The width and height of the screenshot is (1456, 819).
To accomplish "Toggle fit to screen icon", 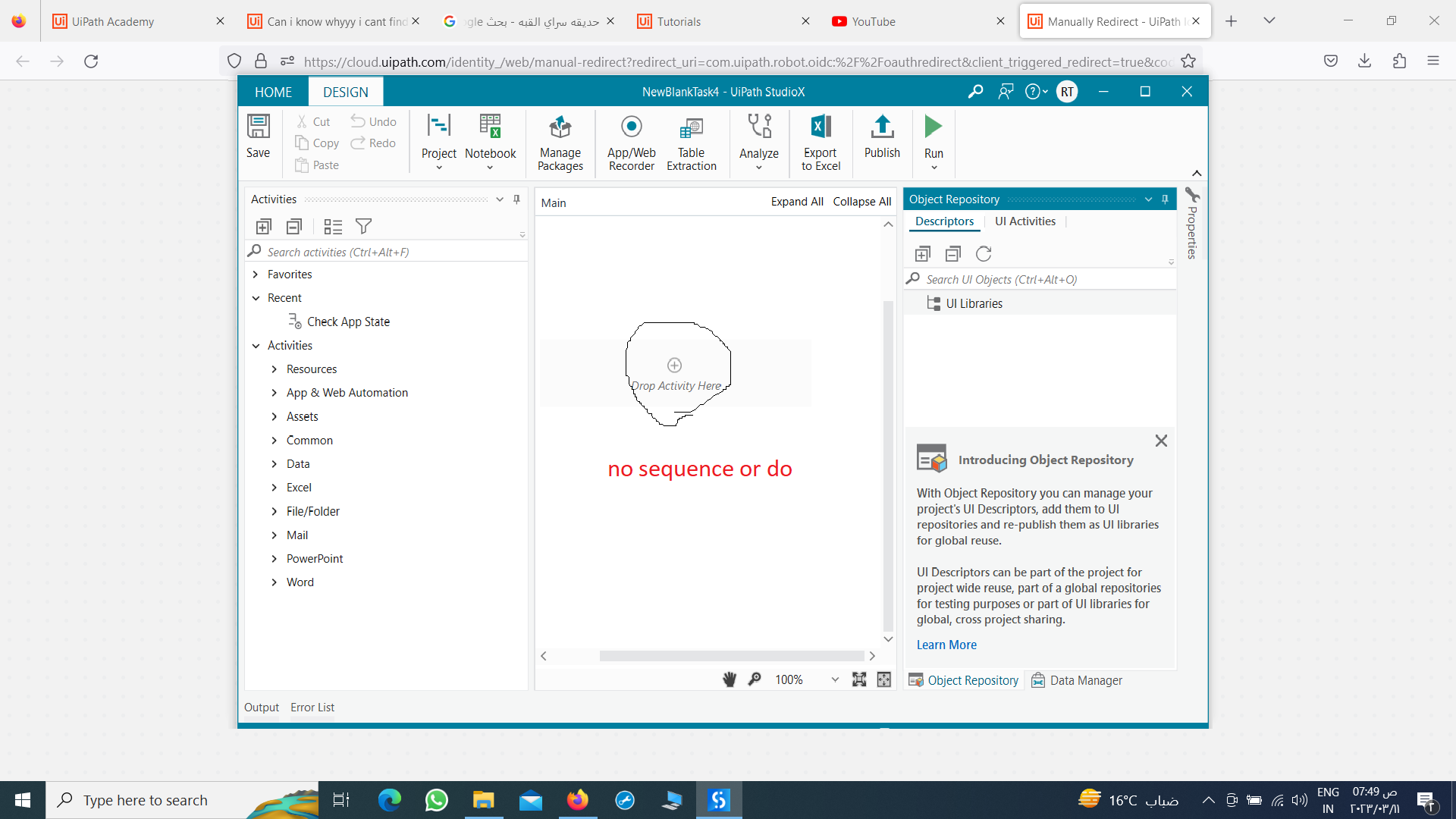I will 858,679.
